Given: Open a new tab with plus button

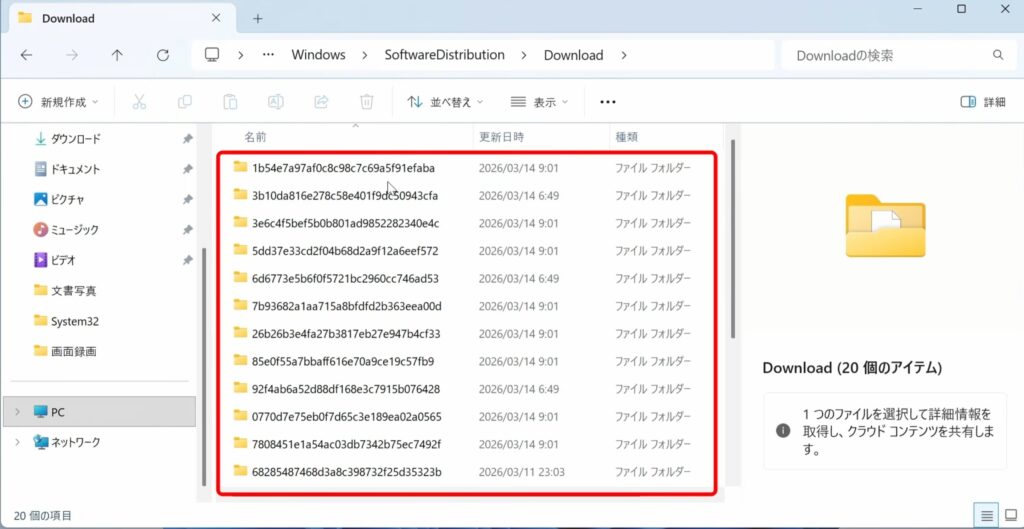Looking at the screenshot, I should (257, 18).
